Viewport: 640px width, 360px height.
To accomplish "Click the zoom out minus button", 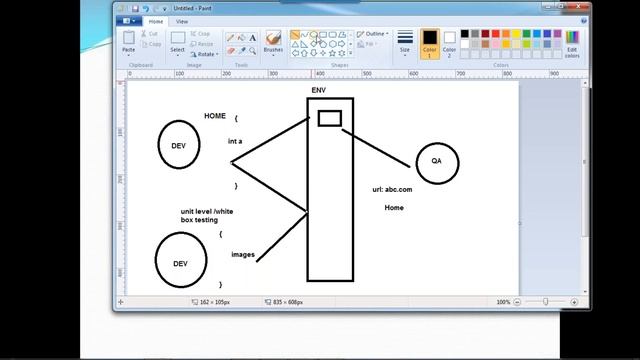I will tap(517, 302).
